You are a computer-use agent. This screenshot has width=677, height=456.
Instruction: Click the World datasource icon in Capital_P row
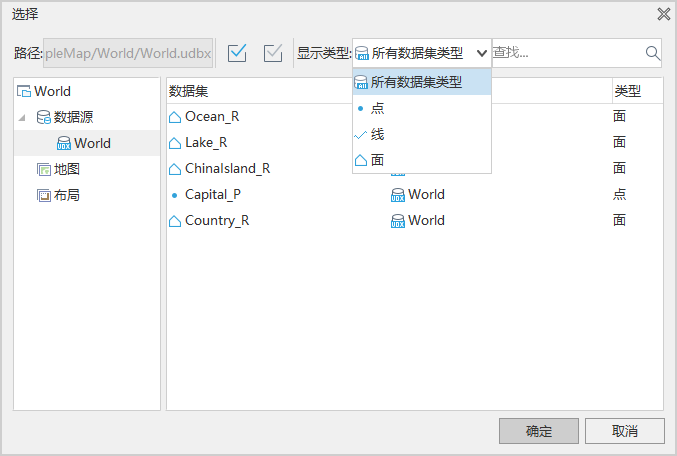(397, 195)
